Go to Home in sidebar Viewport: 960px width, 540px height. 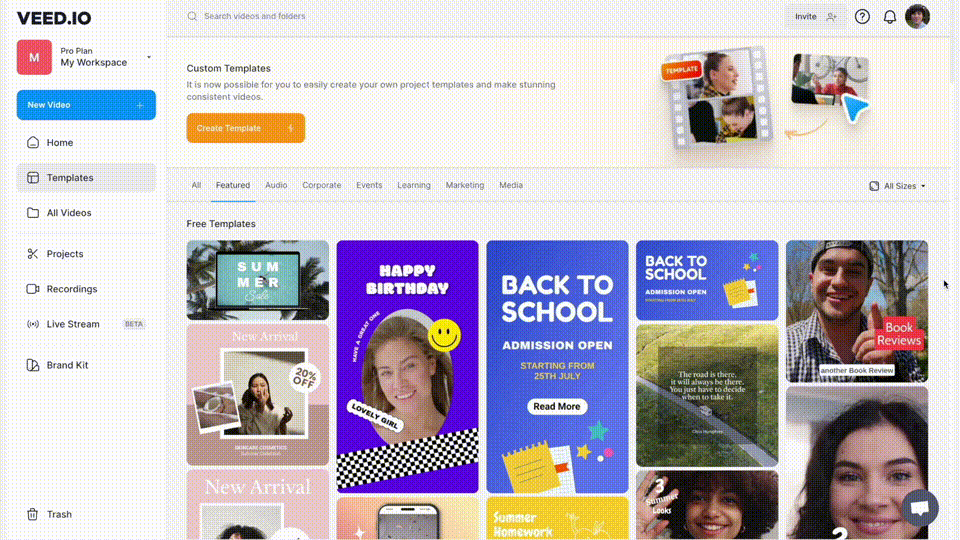86,143
